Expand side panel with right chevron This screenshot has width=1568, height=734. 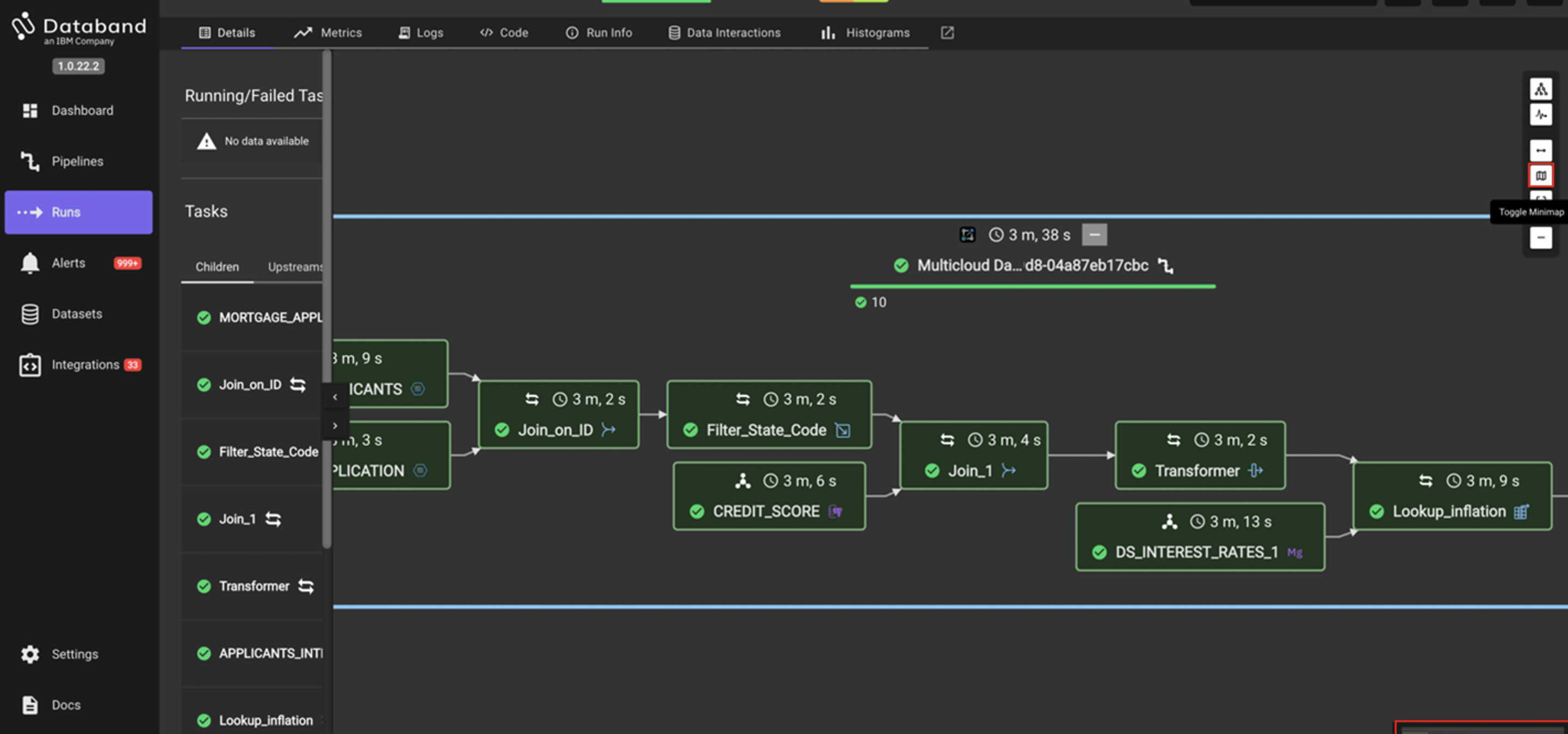[335, 426]
